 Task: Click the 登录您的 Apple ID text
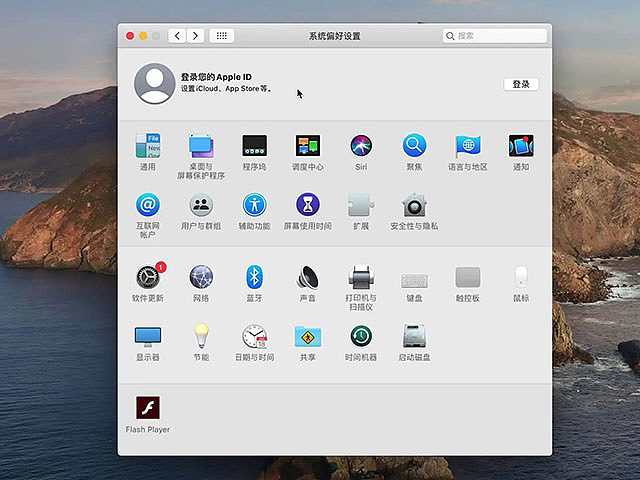(x=216, y=77)
